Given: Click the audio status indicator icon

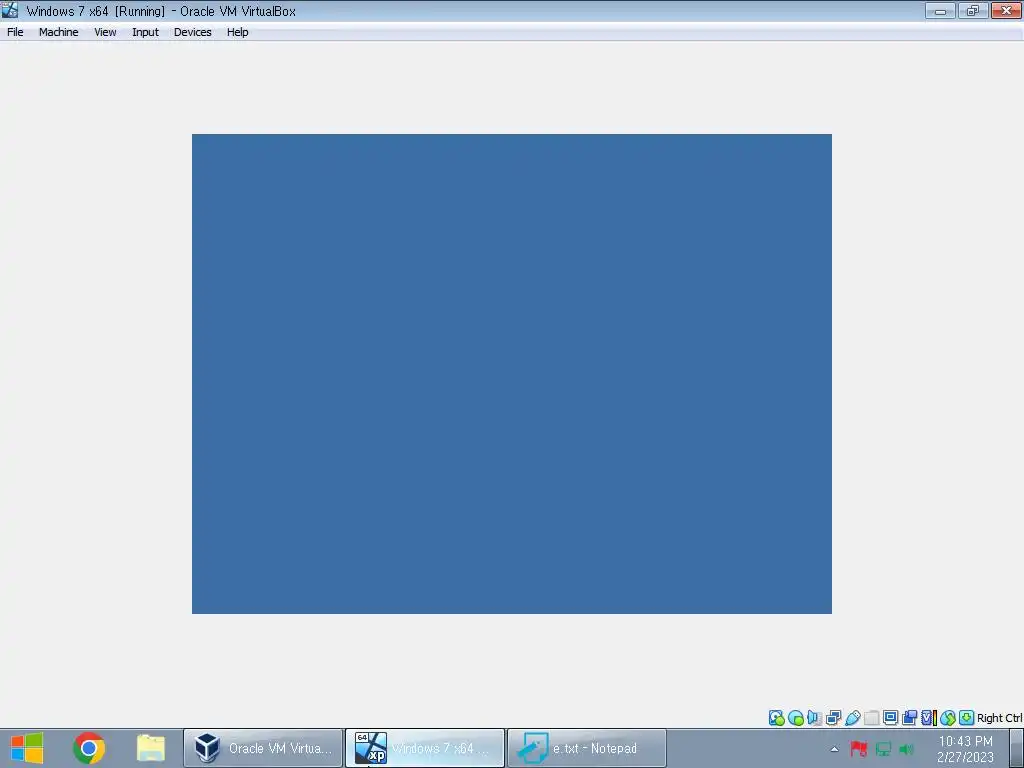Looking at the screenshot, I should coord(814,718).
